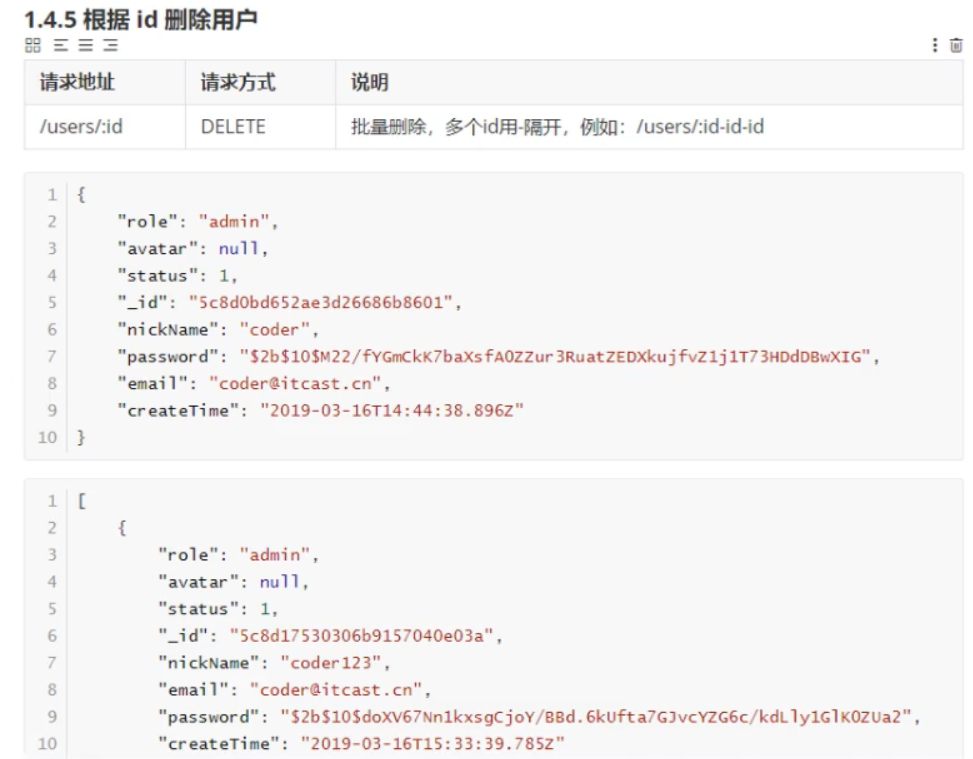Image resolution: width=973 pixels, height=759 pixels.
Task: Center-align the table column
Action: click(85, 44)
